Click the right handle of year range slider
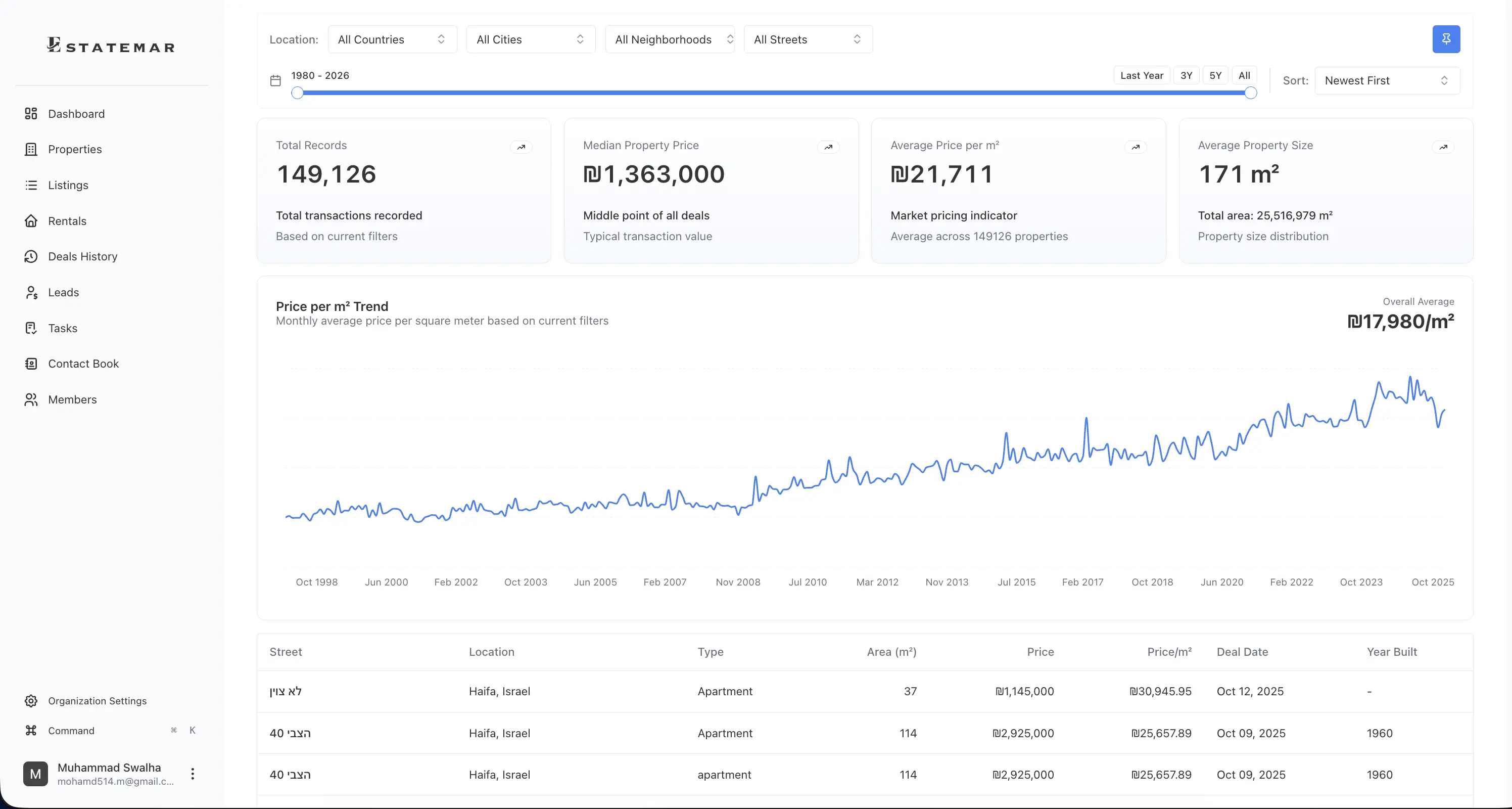Image resolution: width=1512 pixels, height=809 pixels. click(1251, 93)
